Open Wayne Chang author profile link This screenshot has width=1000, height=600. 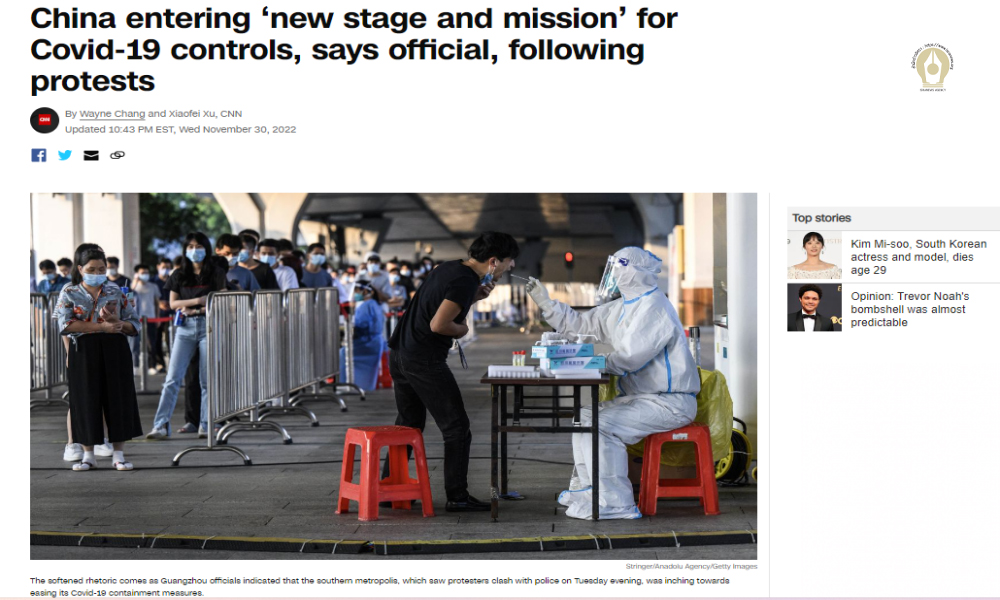[x=112, y=113]
